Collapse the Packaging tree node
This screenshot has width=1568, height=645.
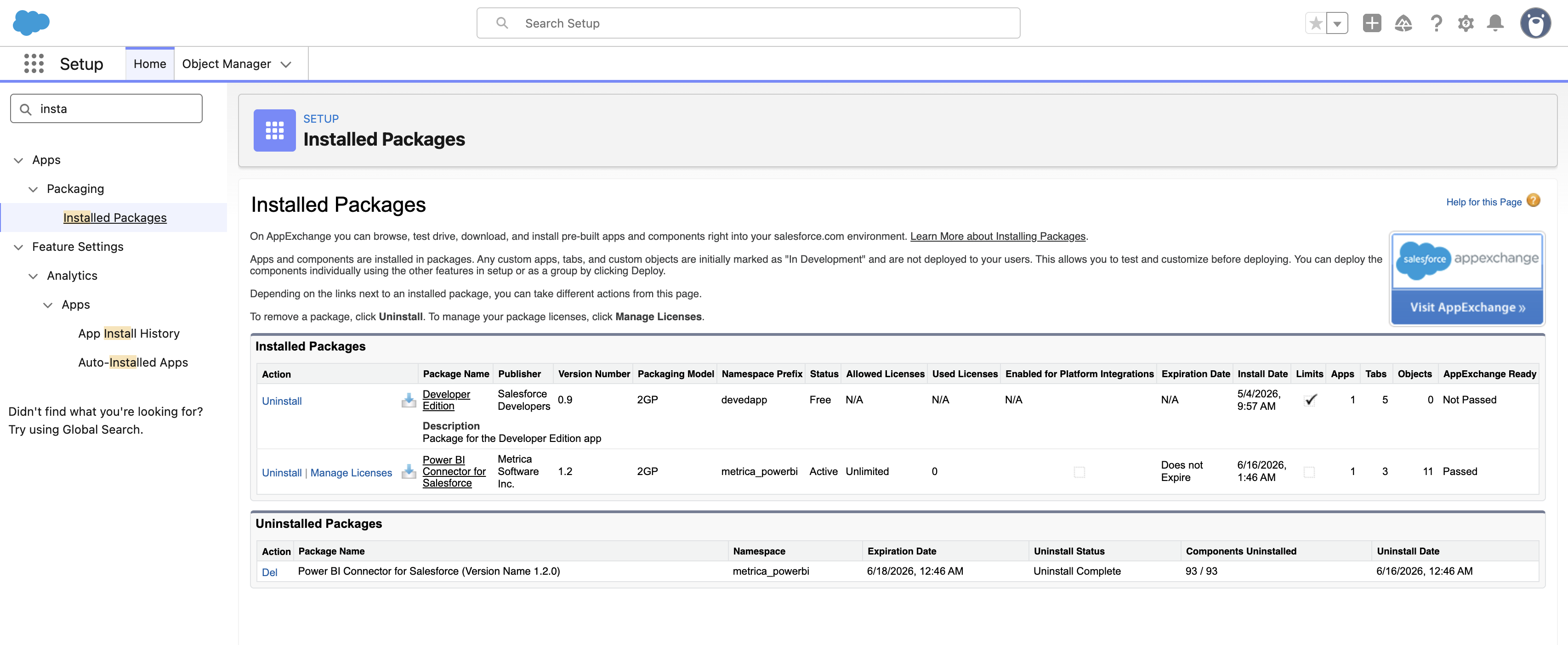click(x=33, y=189)
